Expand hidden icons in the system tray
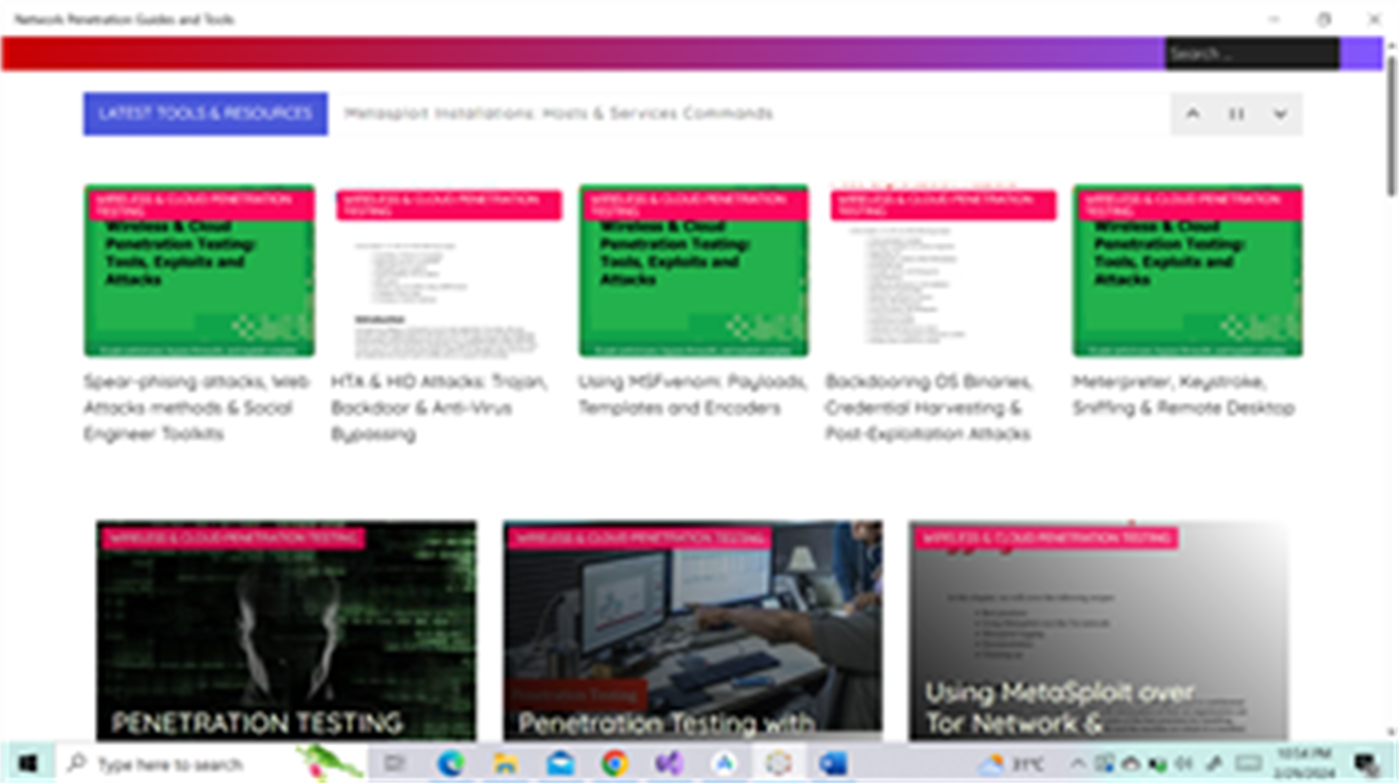Image resolution: width=1399 pixels, height=783 pixels. (1079, 763)
